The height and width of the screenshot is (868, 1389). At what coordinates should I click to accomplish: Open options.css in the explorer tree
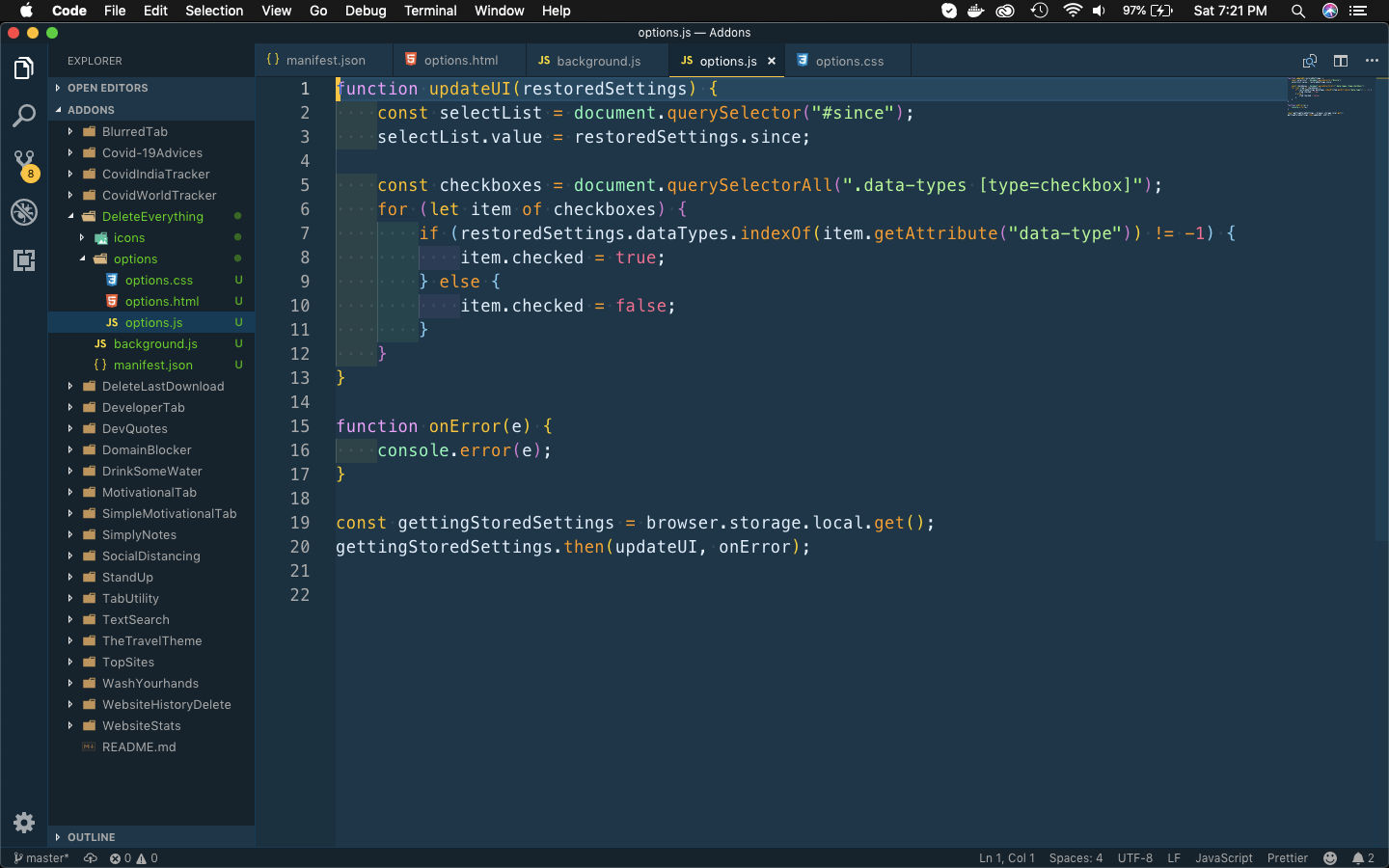151,280
